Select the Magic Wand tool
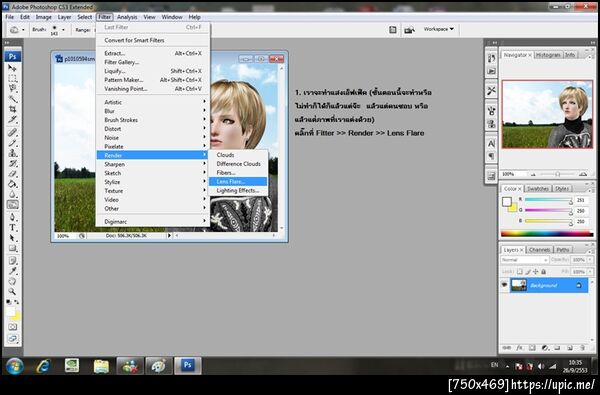Screen dimensions: 600x395 point(12,99)
